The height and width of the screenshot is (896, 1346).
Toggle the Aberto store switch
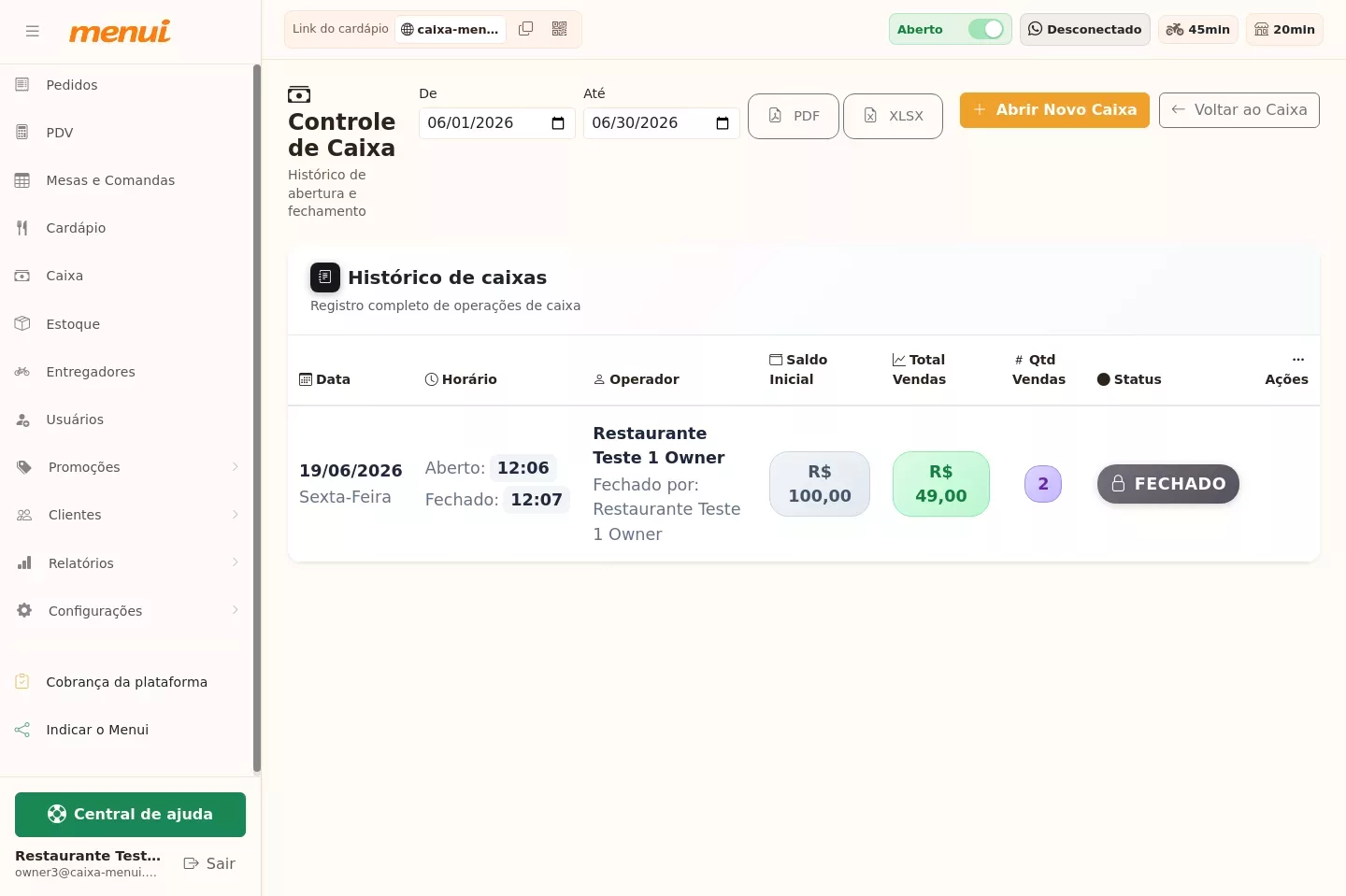[985, 29]
